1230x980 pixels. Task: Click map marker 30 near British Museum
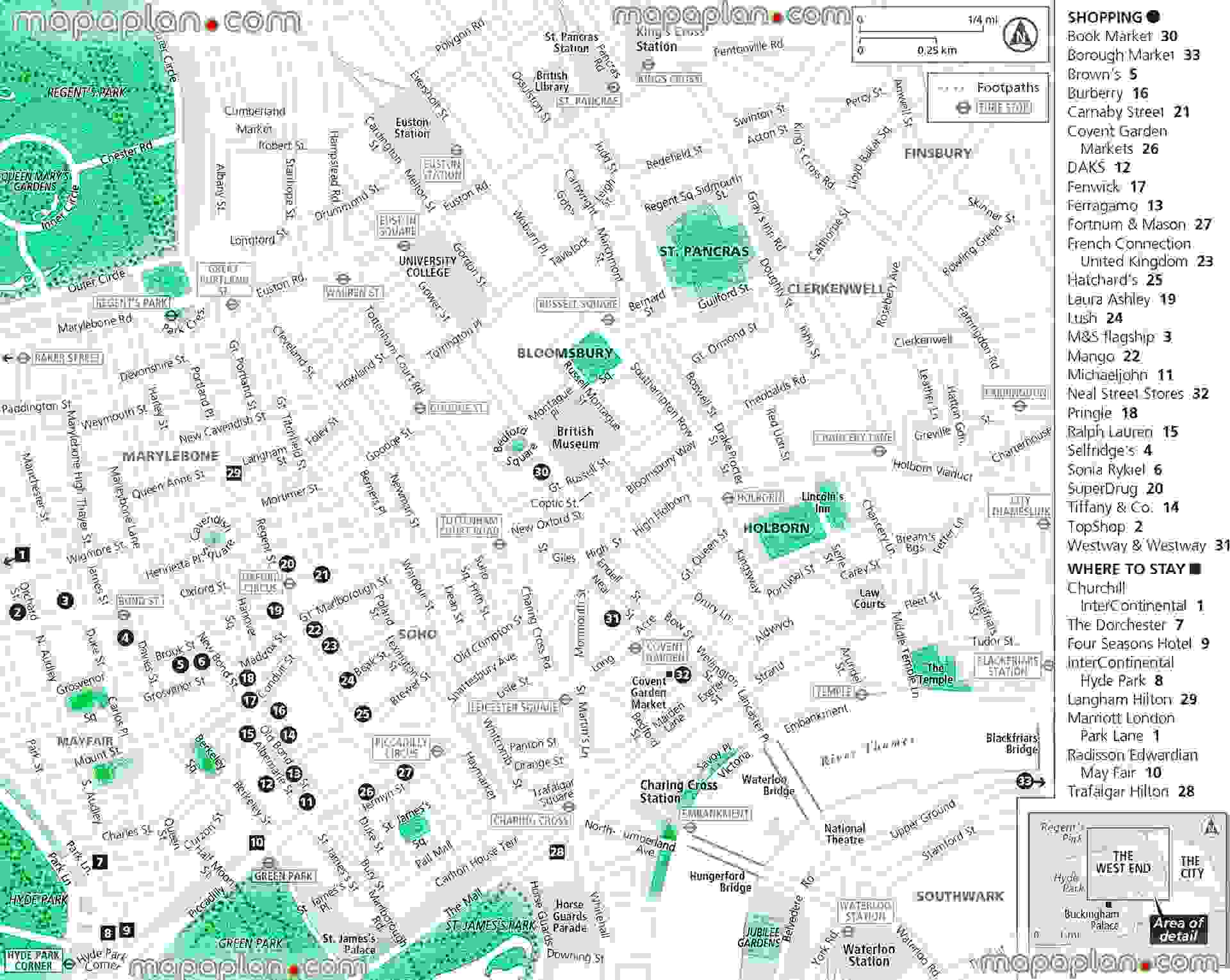(541, 472)
